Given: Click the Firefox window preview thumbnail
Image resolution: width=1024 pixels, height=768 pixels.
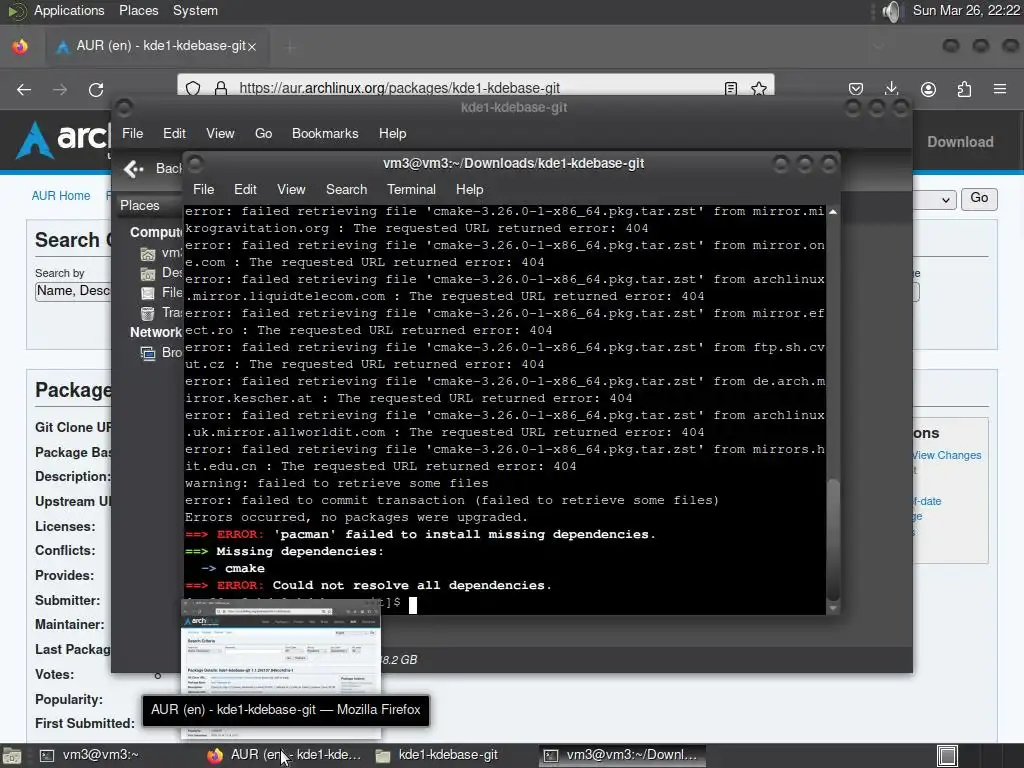Looking at the screenshot, I should 281,669.
